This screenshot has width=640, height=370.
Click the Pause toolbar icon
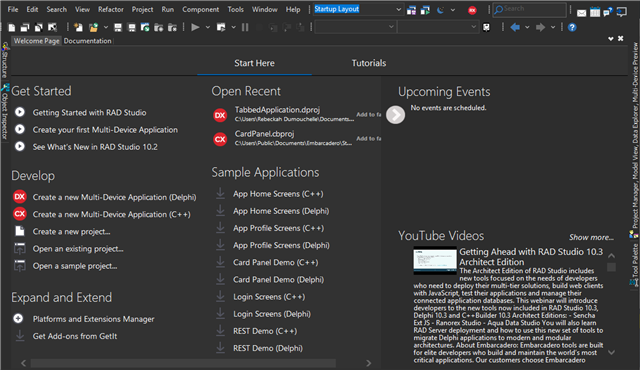245,27
